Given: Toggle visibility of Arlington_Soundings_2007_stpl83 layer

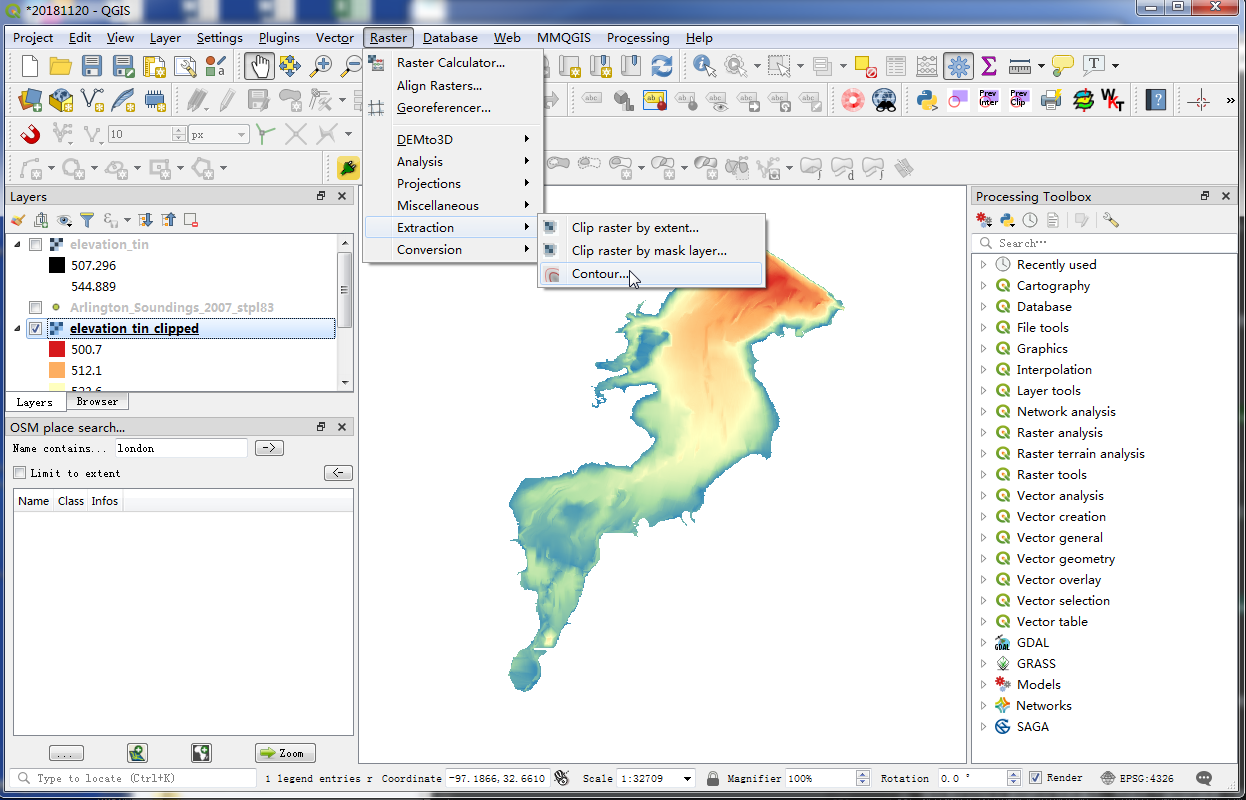Looking at the screenshot, I should [x=35, y=307].
